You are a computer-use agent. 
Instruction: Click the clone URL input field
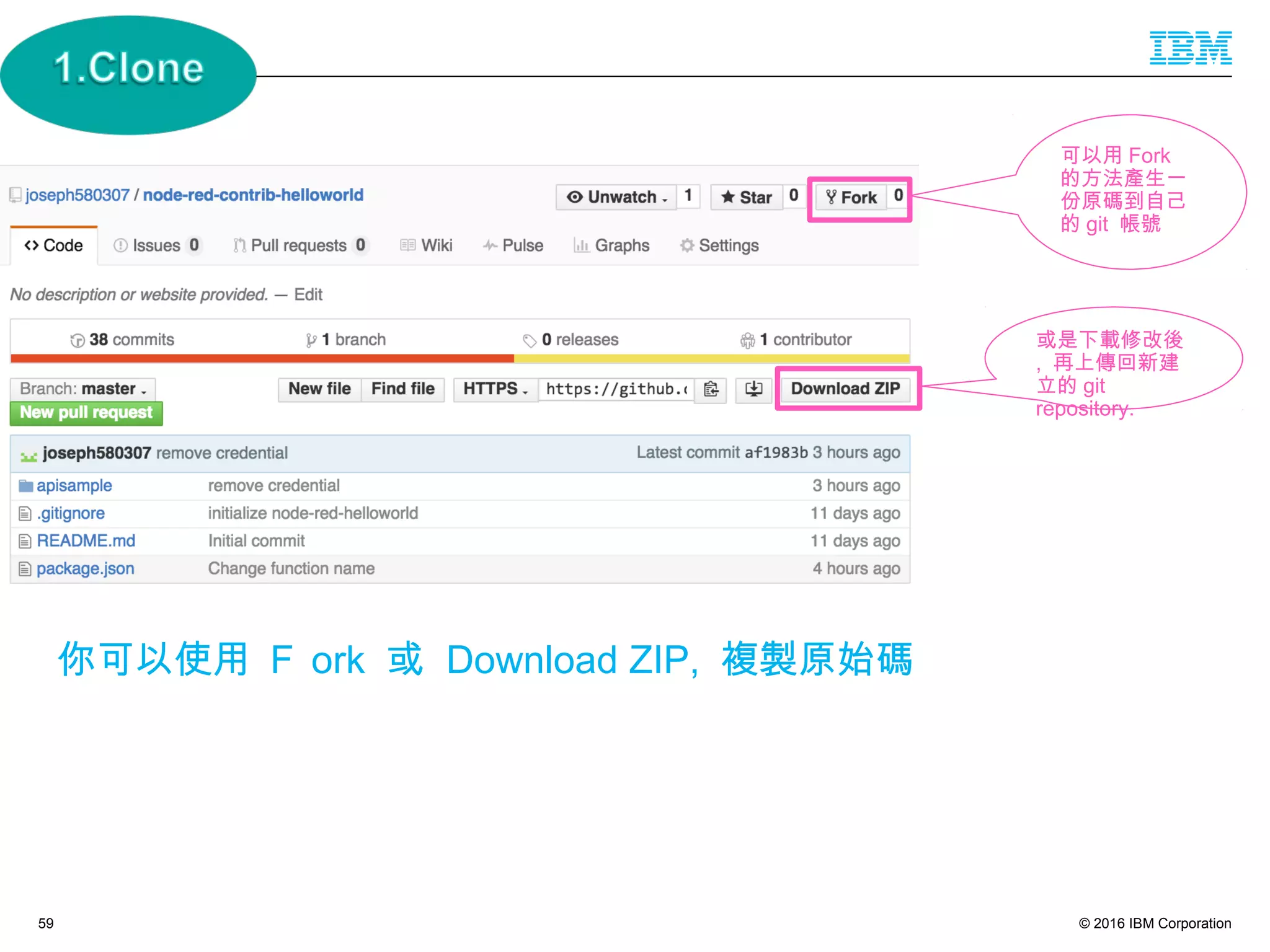pos(616,389)
